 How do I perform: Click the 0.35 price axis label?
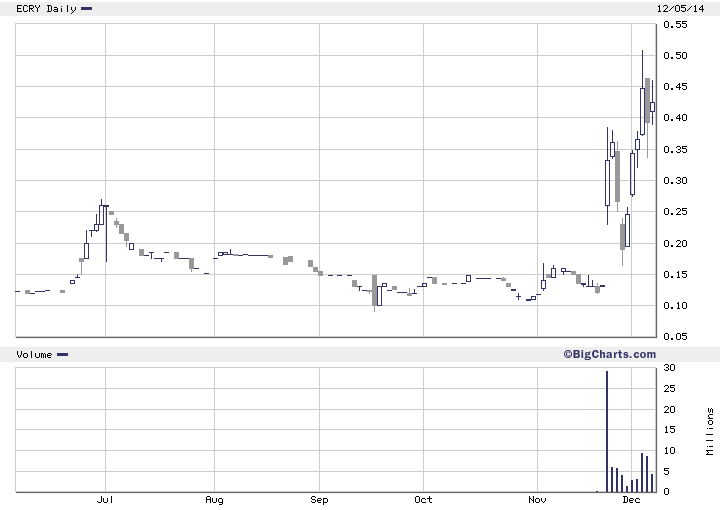675,149
